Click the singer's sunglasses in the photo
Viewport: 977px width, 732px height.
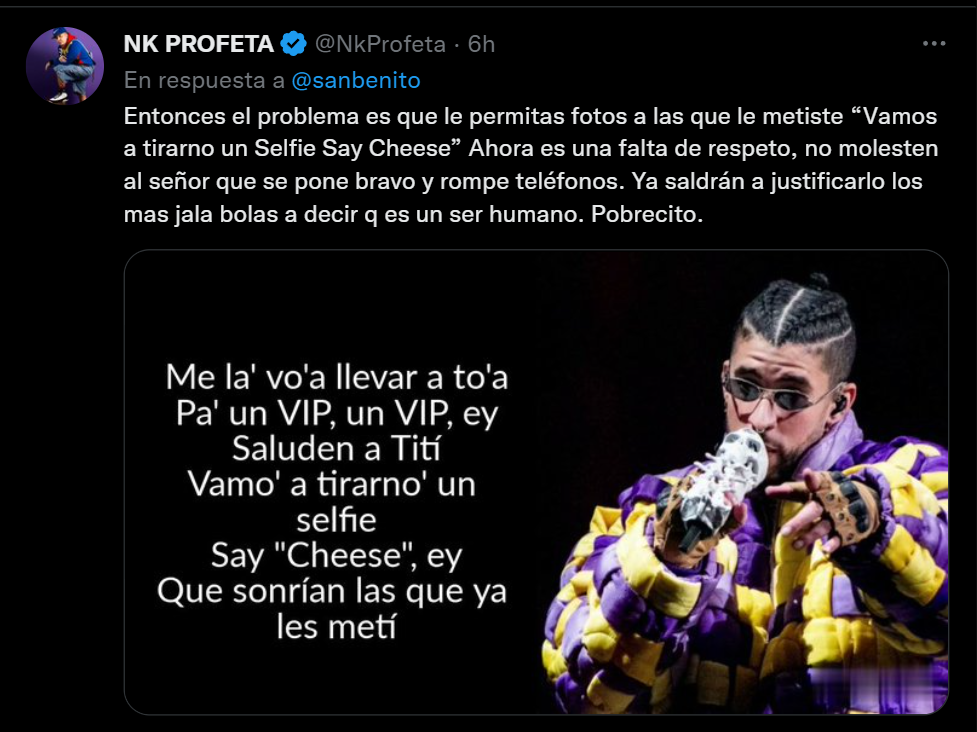click(768, 392)
